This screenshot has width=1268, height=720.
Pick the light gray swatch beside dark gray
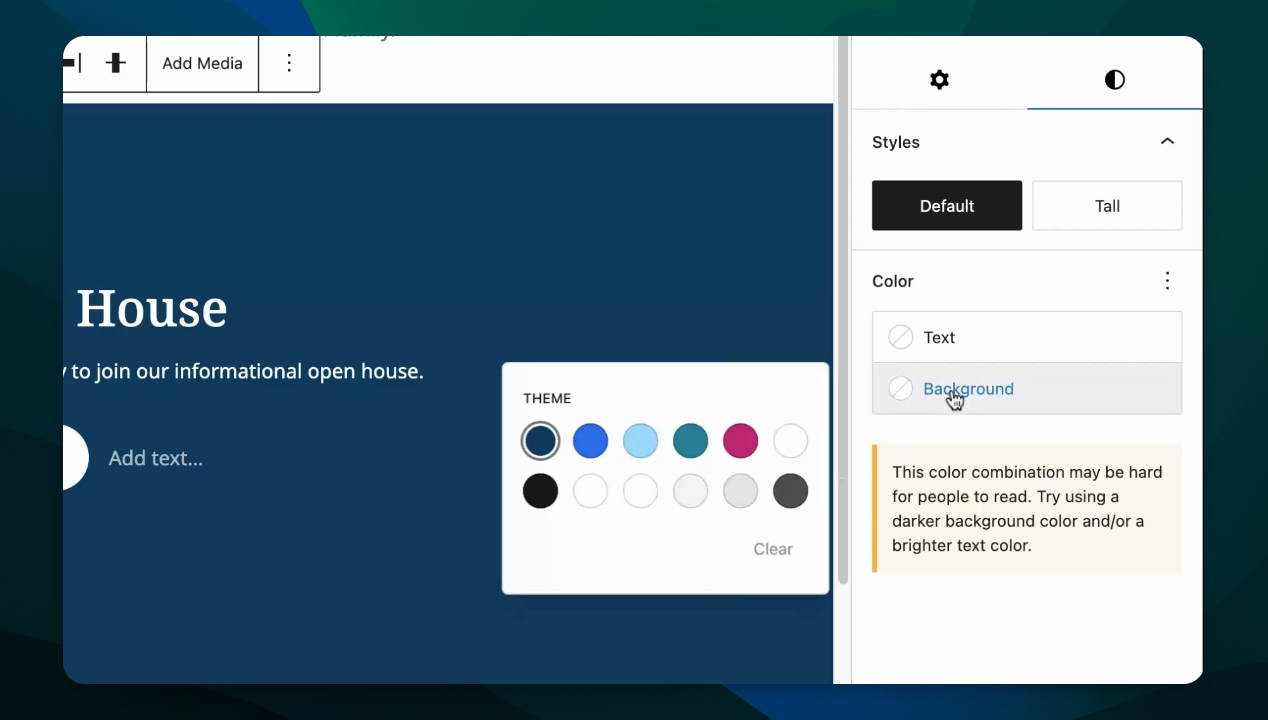741,491
